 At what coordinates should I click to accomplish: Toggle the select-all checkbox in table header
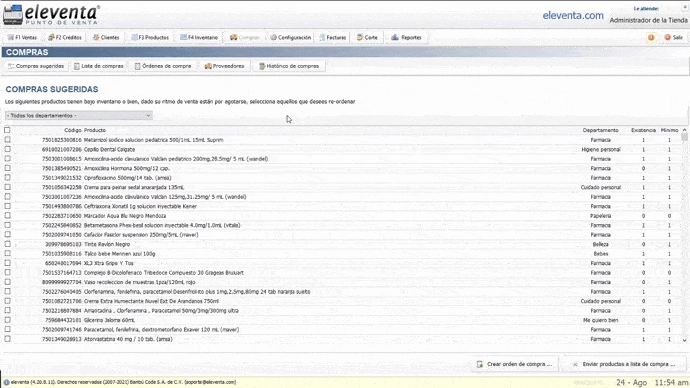(7, 130)
